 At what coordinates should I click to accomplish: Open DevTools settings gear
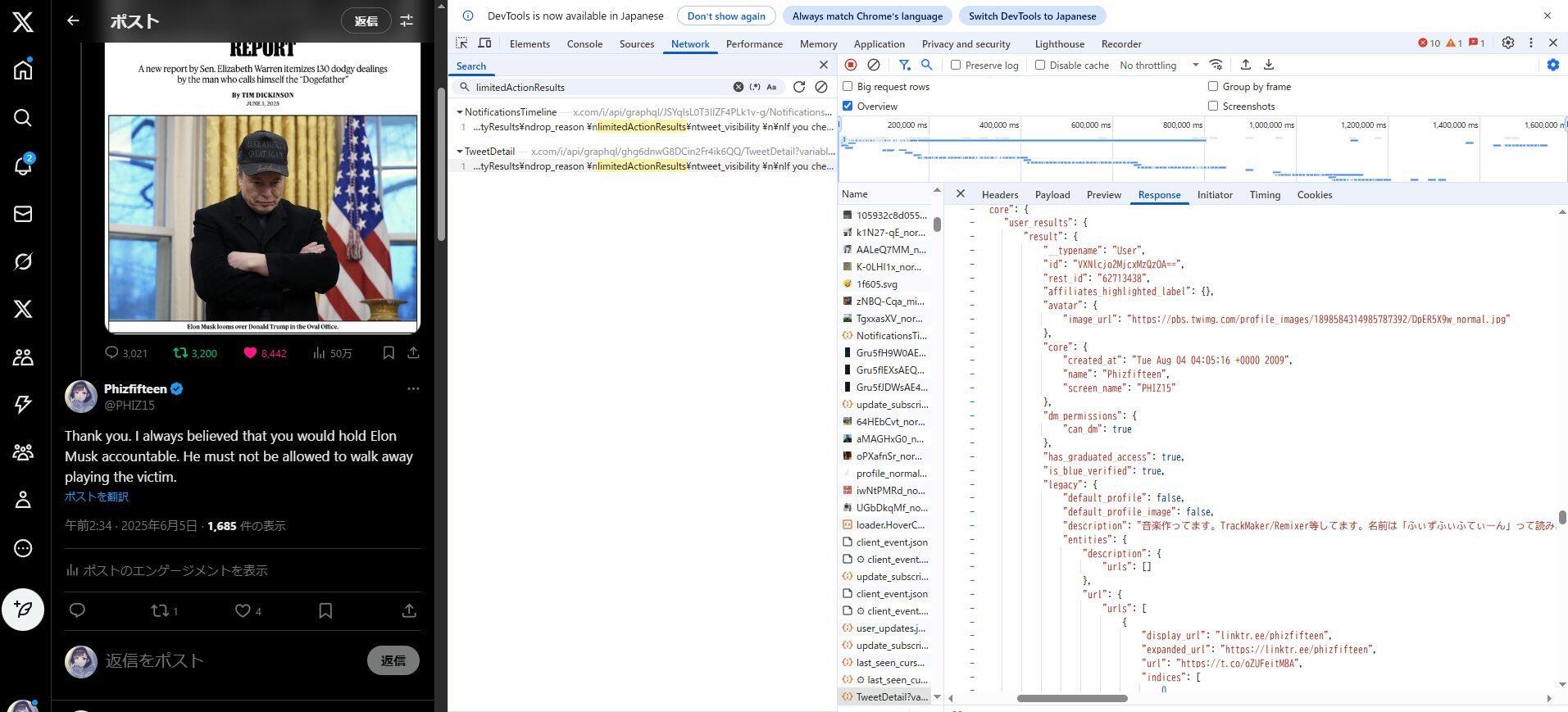1508,43
